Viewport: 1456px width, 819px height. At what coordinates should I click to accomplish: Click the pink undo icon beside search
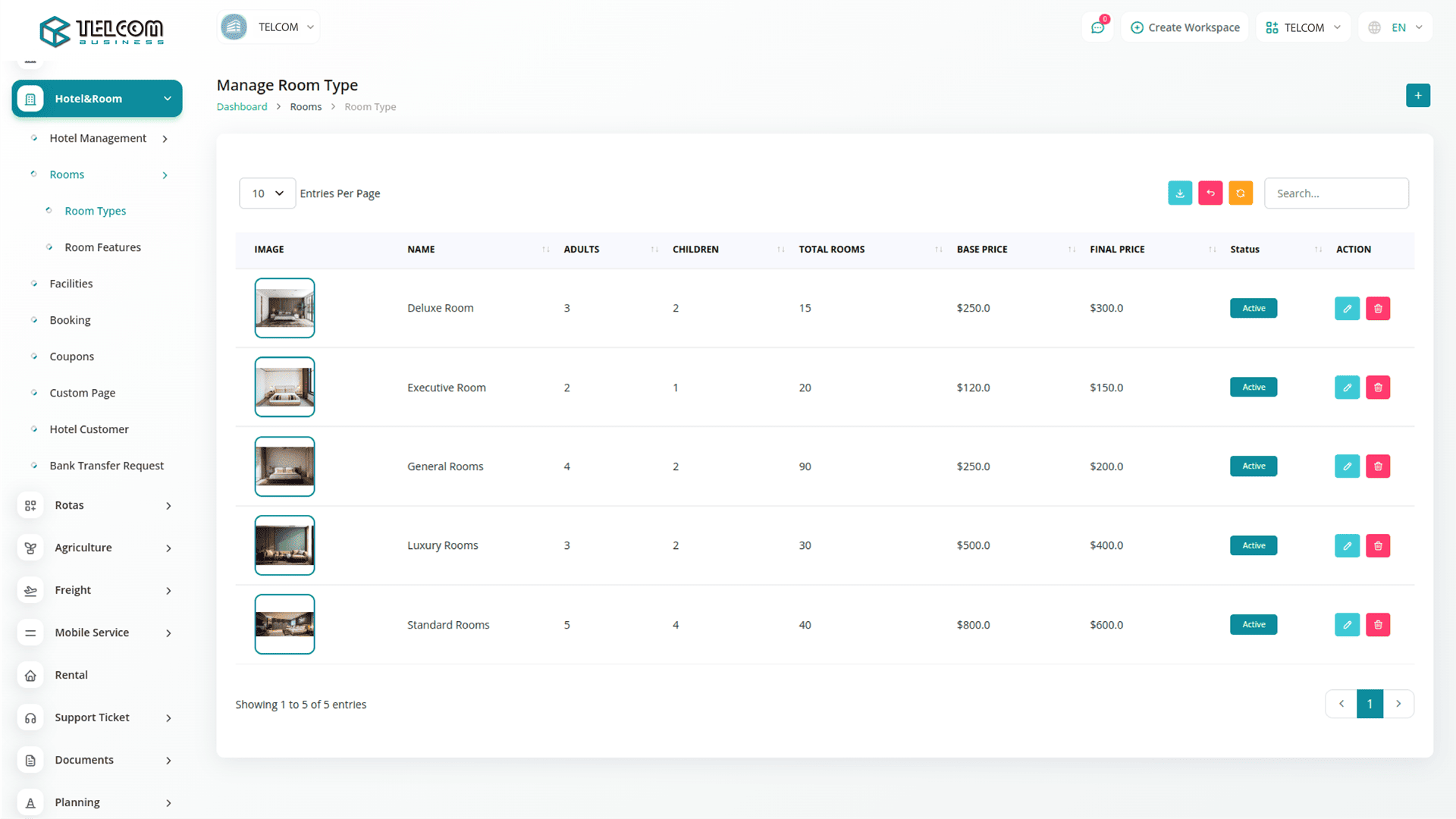1210,193
